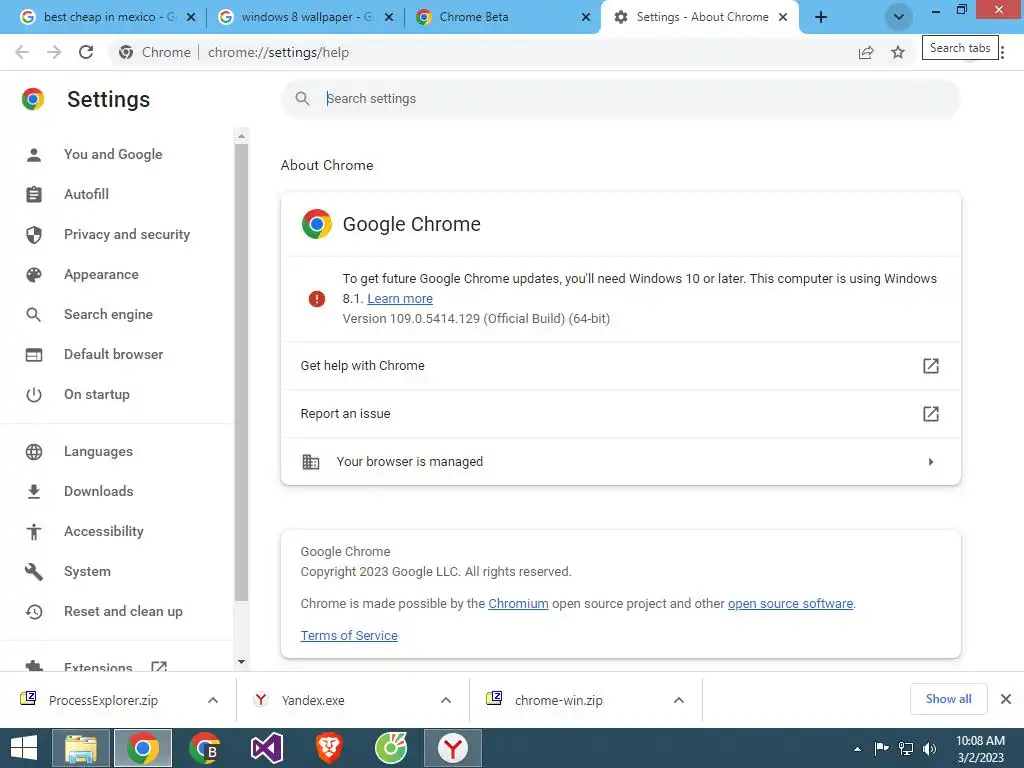Click the Windows Start button
The width and height of the screenshot is (1024, 768).
[24, 748]
